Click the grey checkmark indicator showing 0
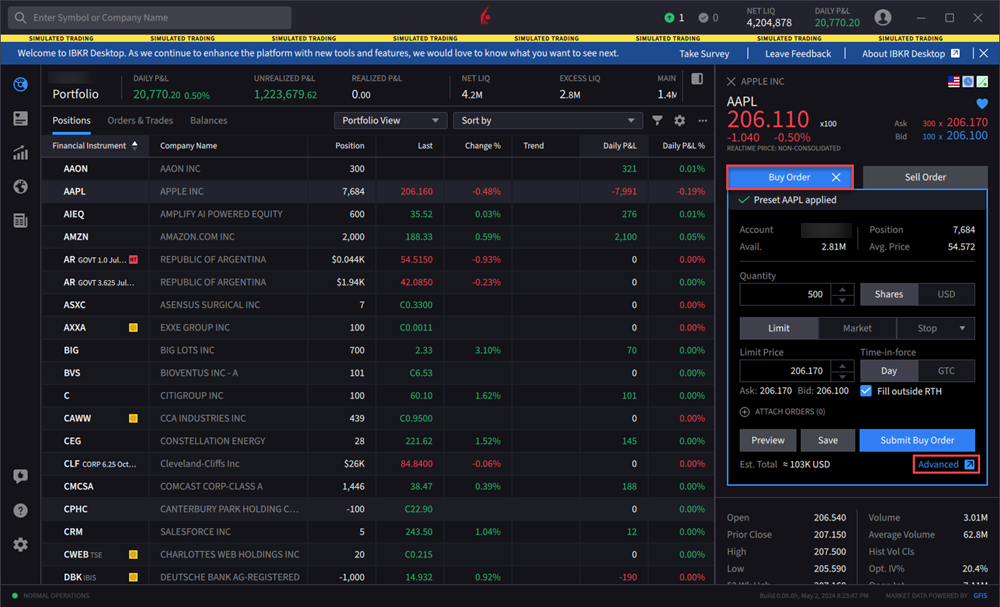This screenshot has height=607, width=1000. point(708,18)
